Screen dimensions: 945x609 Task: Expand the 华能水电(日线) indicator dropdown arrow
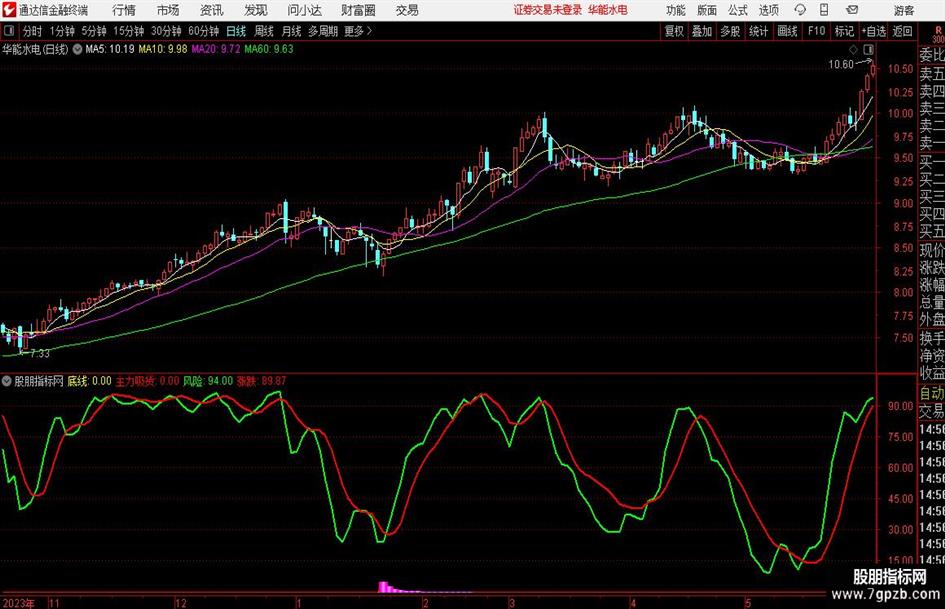[78, 49]
